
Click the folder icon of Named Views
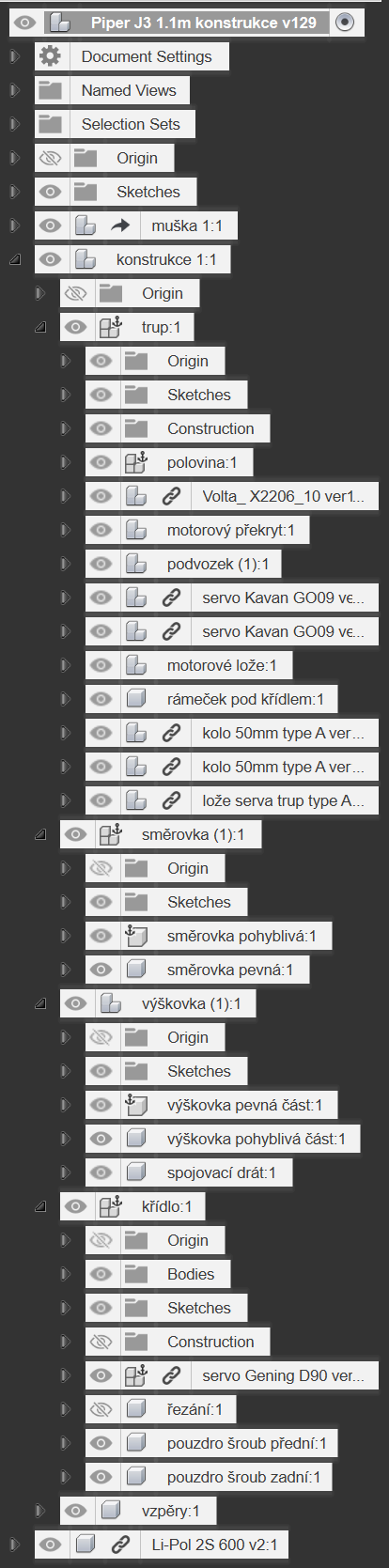(50, 90)
